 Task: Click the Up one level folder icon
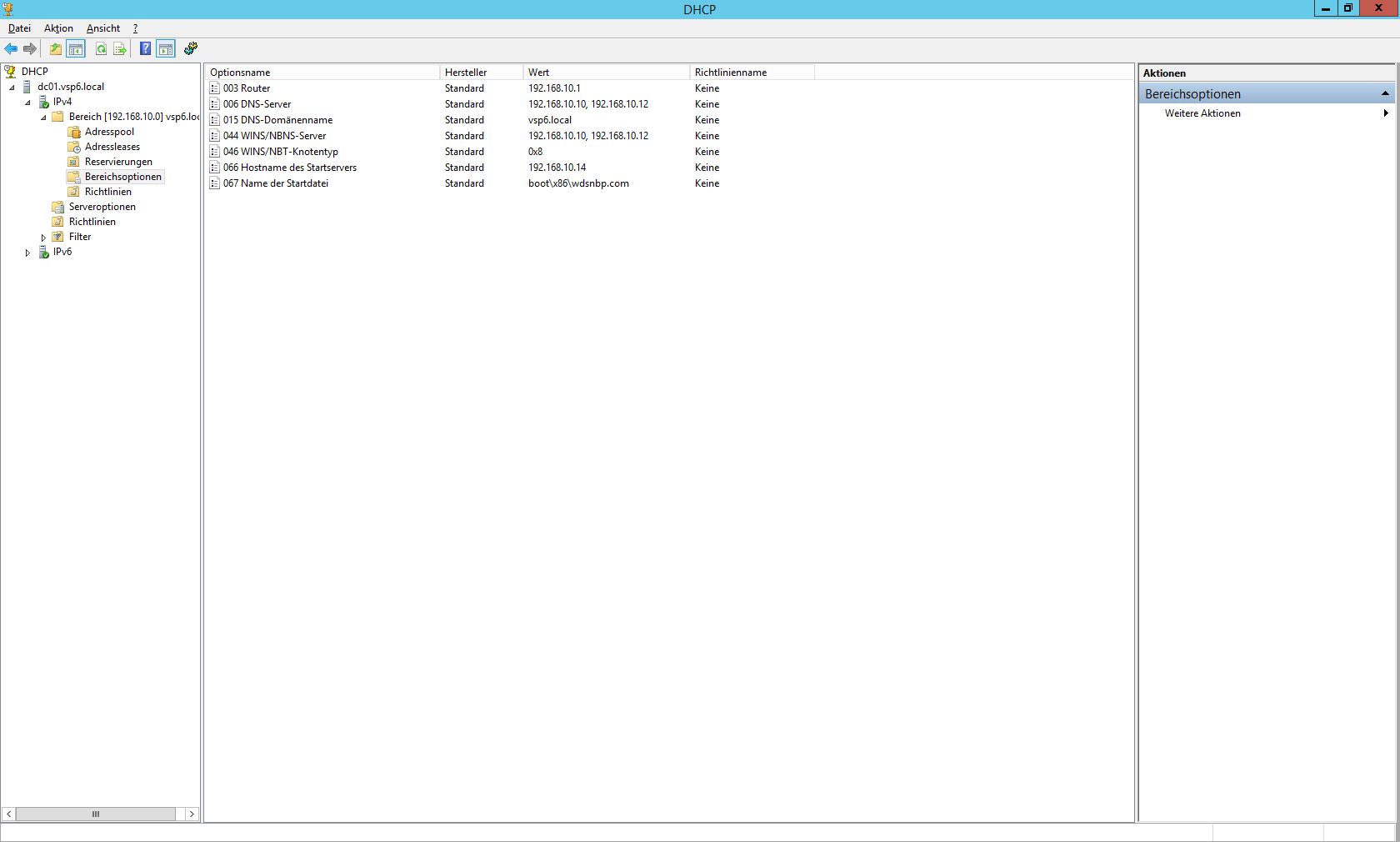(56, 49)
